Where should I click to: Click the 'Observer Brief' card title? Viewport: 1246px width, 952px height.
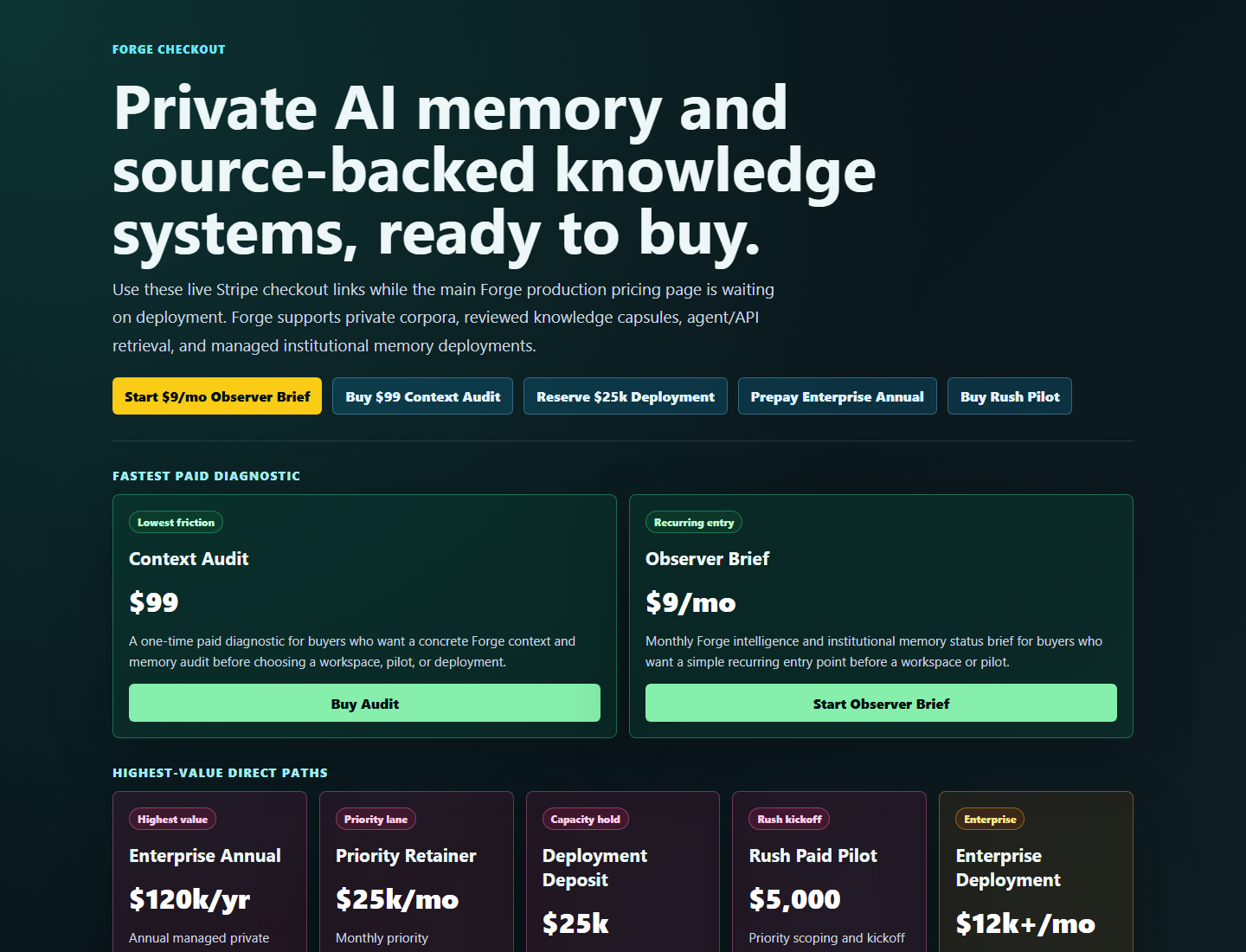click(707, 559)
